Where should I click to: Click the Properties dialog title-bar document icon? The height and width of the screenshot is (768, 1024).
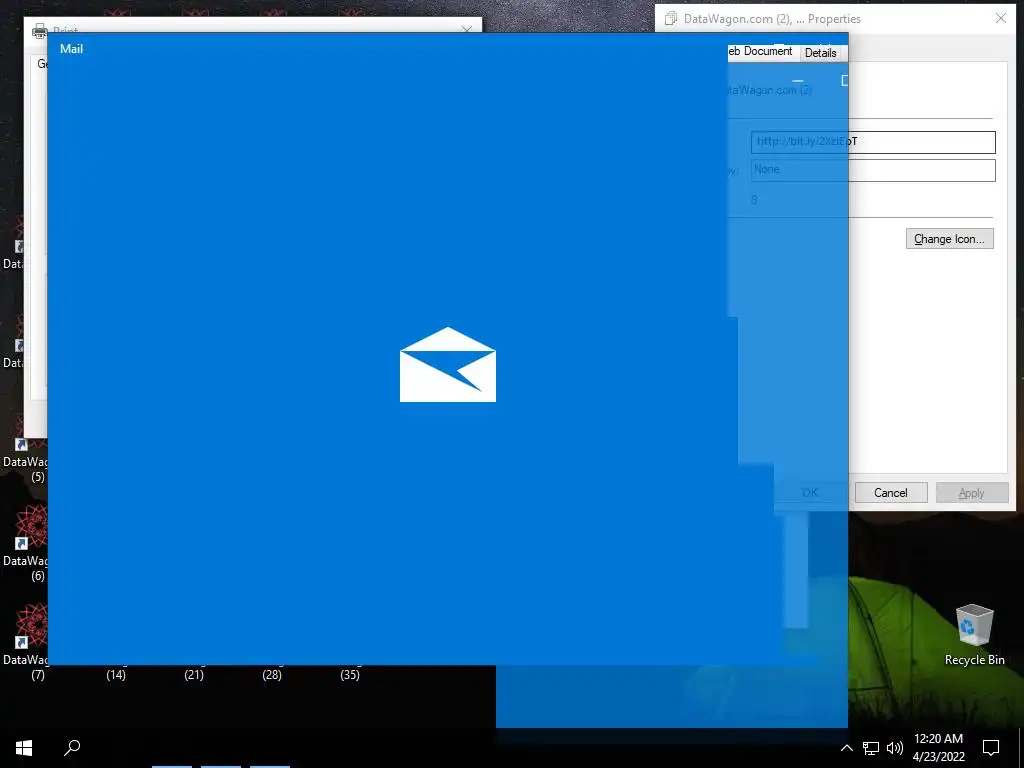point(671,19)
